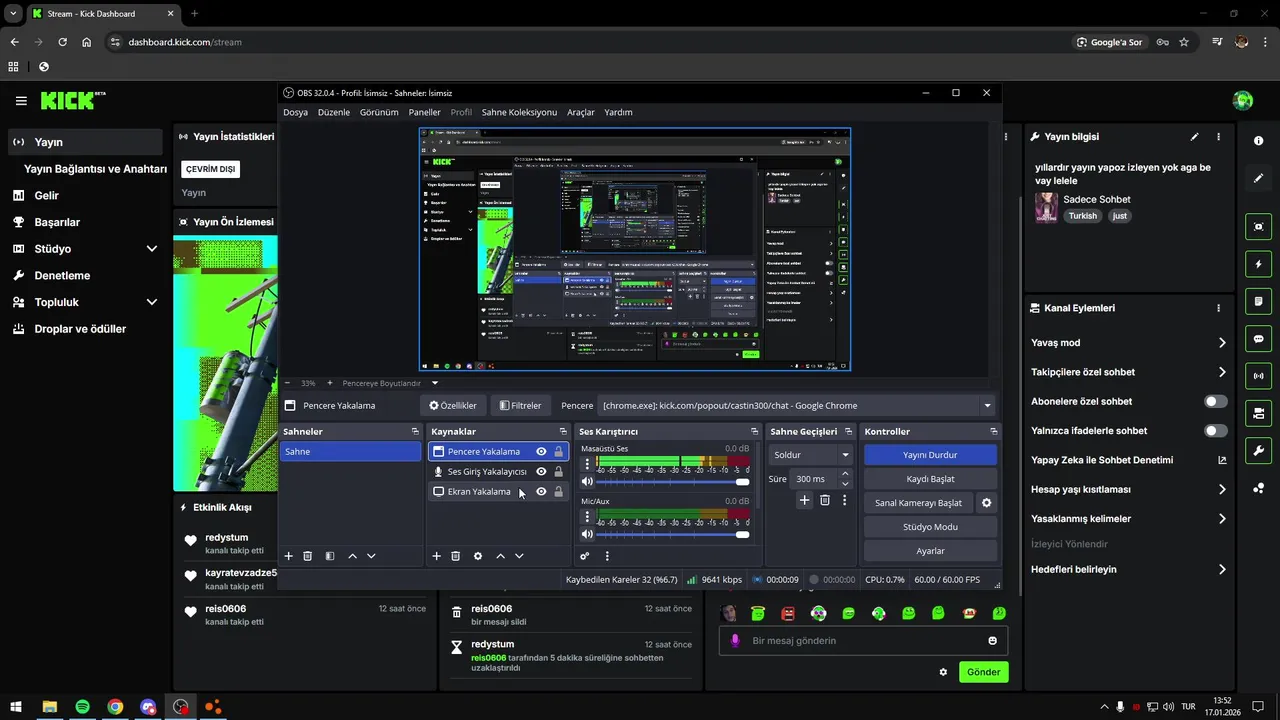Toggle visibility of Pencere Yakalama source
Viewport: 1280px width, 720px height.
[541, 452]
